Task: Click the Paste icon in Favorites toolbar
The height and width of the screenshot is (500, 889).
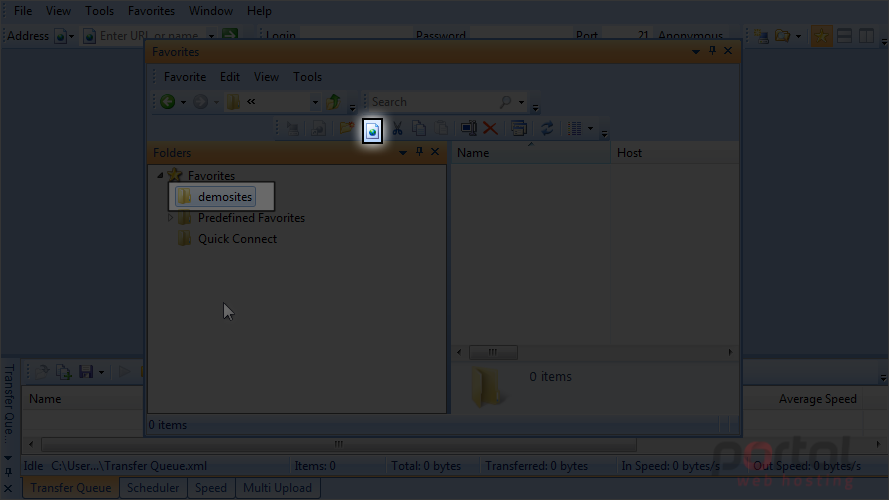Action: 441,128
